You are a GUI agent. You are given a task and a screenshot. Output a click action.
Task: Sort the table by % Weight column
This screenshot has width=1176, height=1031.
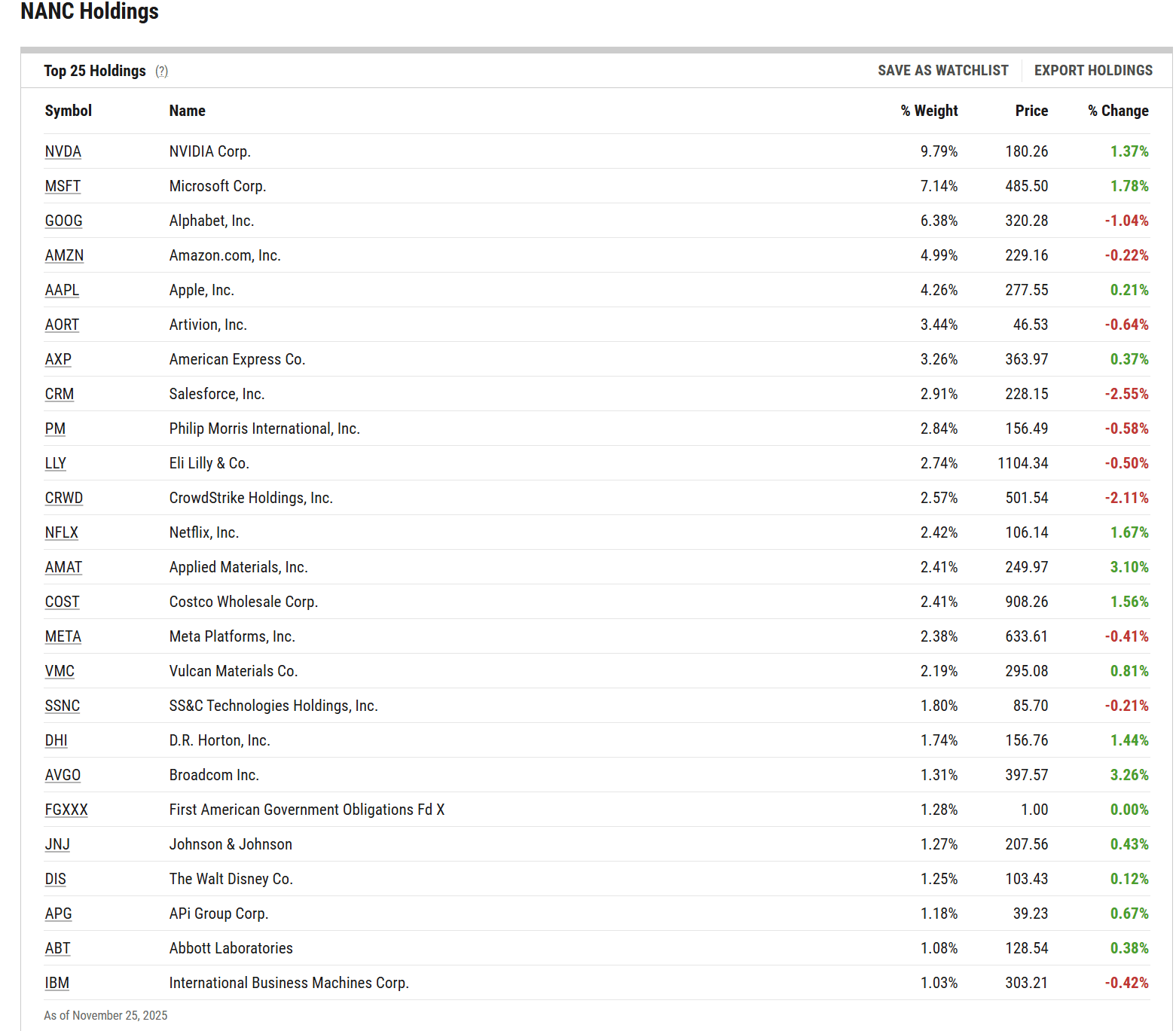(x=928, y=111)
